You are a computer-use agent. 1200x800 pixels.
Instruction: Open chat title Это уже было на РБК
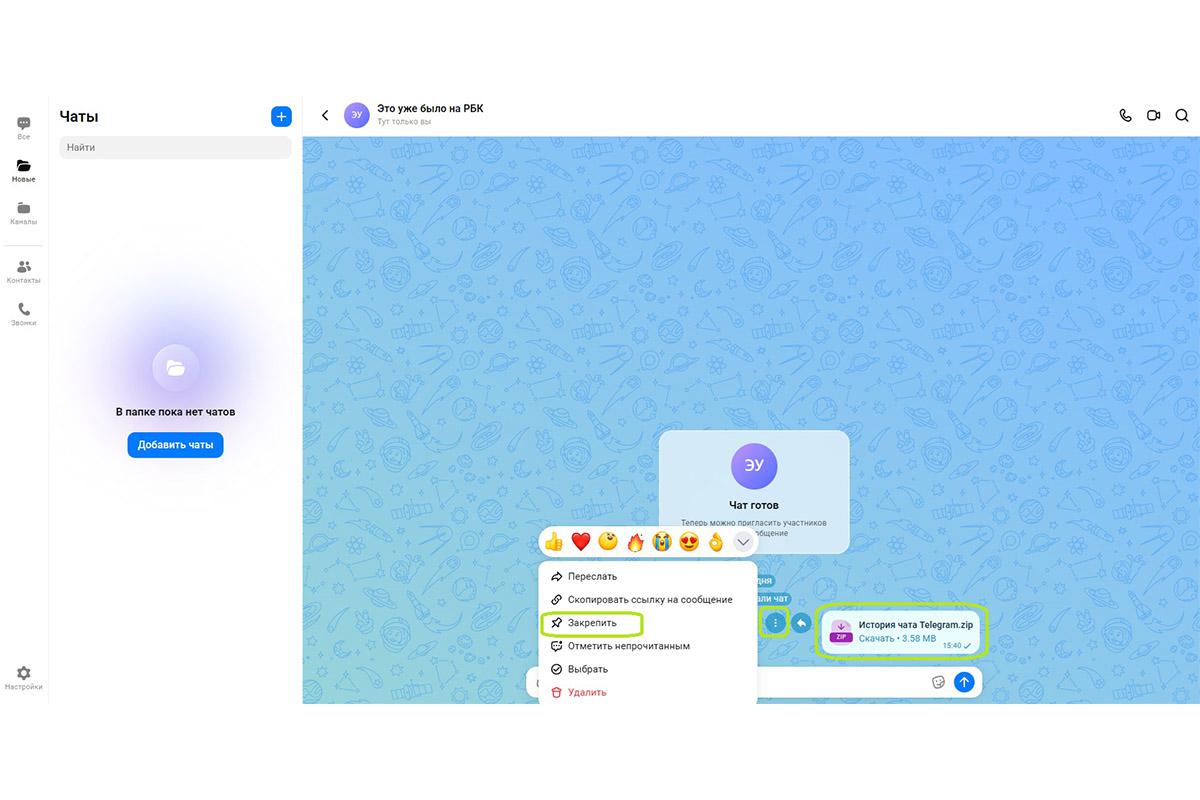click(x=430, y=108)
